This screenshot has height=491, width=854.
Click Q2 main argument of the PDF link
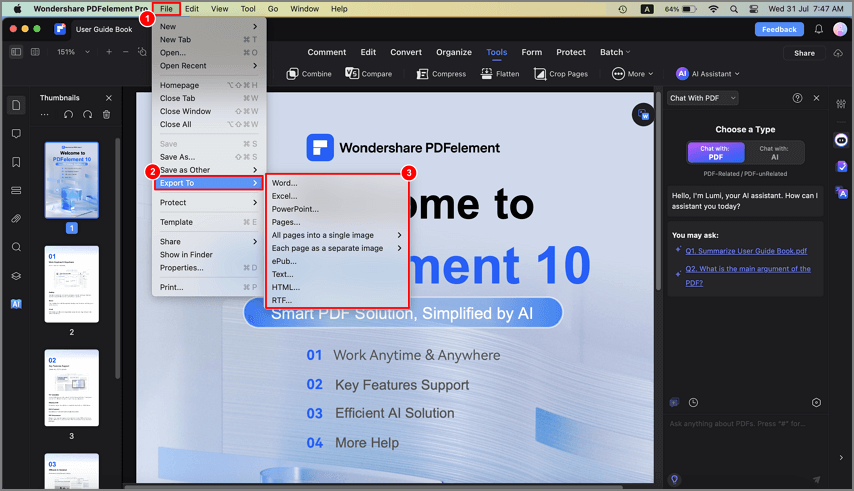(x=748, y=275)
